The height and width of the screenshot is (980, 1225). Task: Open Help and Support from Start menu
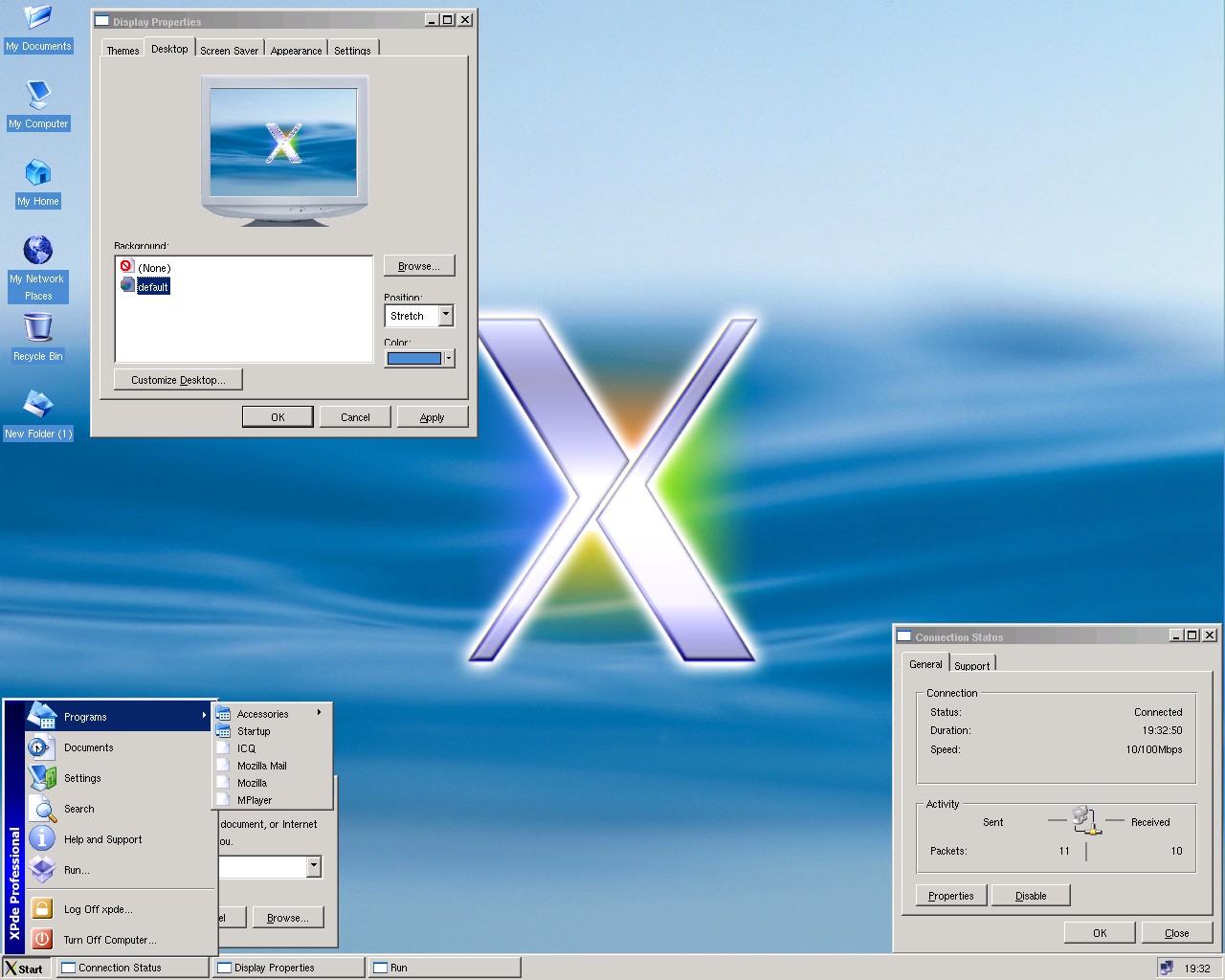pyautogui.click(x=119, y=839)
